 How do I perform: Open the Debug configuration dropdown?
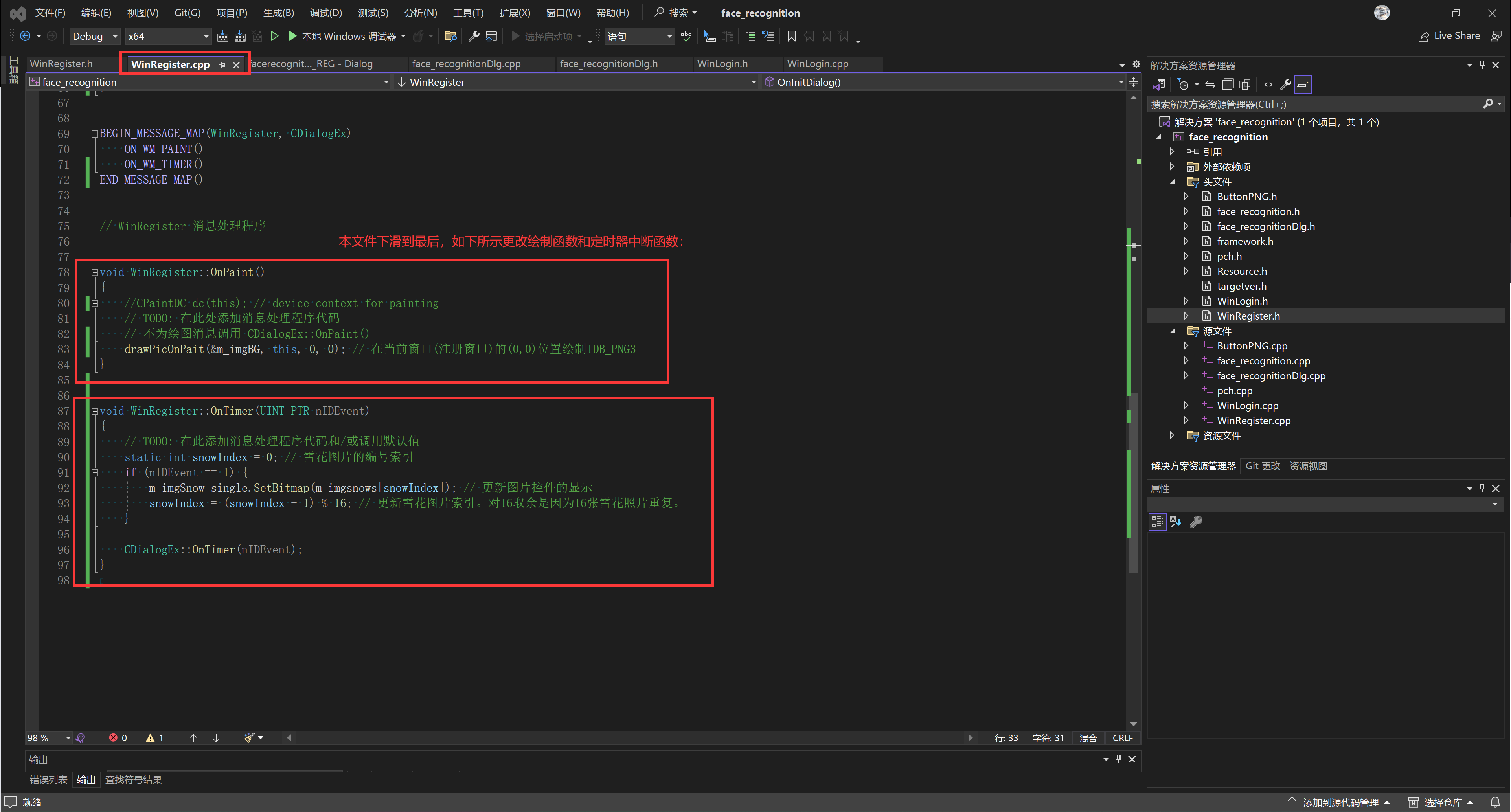coord(94,37)
